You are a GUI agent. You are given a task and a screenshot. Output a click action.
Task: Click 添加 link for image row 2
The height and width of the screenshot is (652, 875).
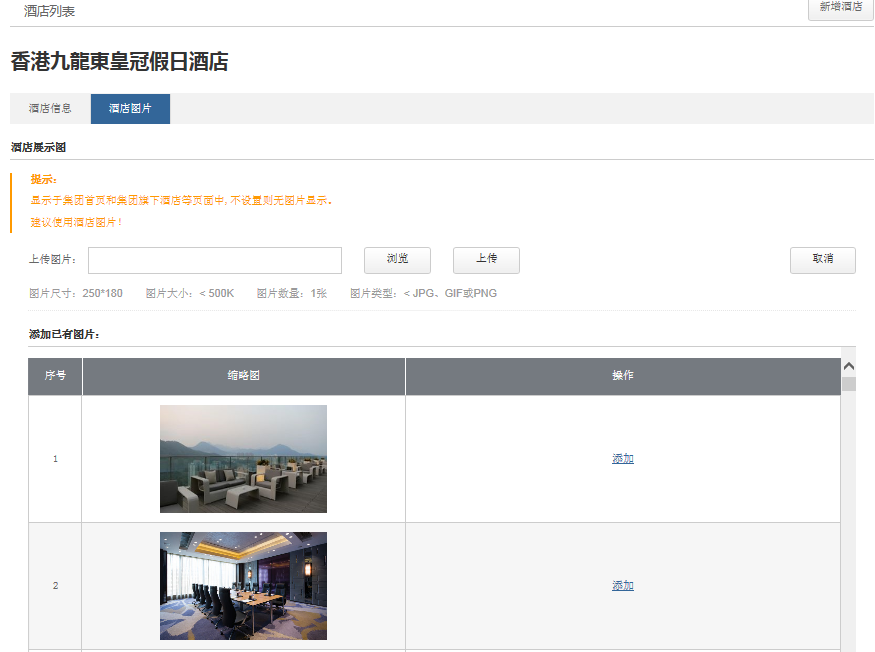pyautogui.click(x=623, y=586)
